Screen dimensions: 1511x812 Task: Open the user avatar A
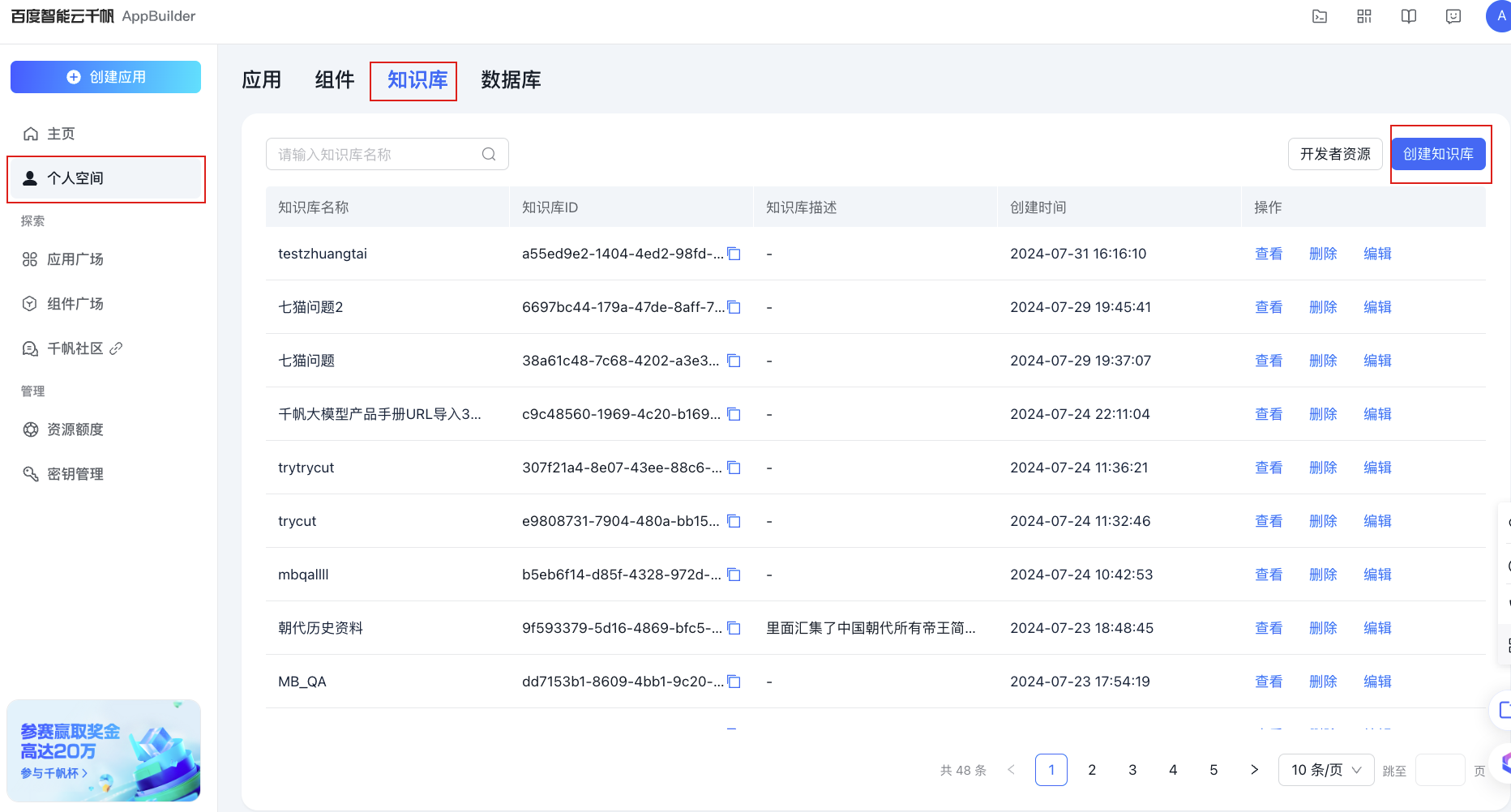(x=1500, y=16)
